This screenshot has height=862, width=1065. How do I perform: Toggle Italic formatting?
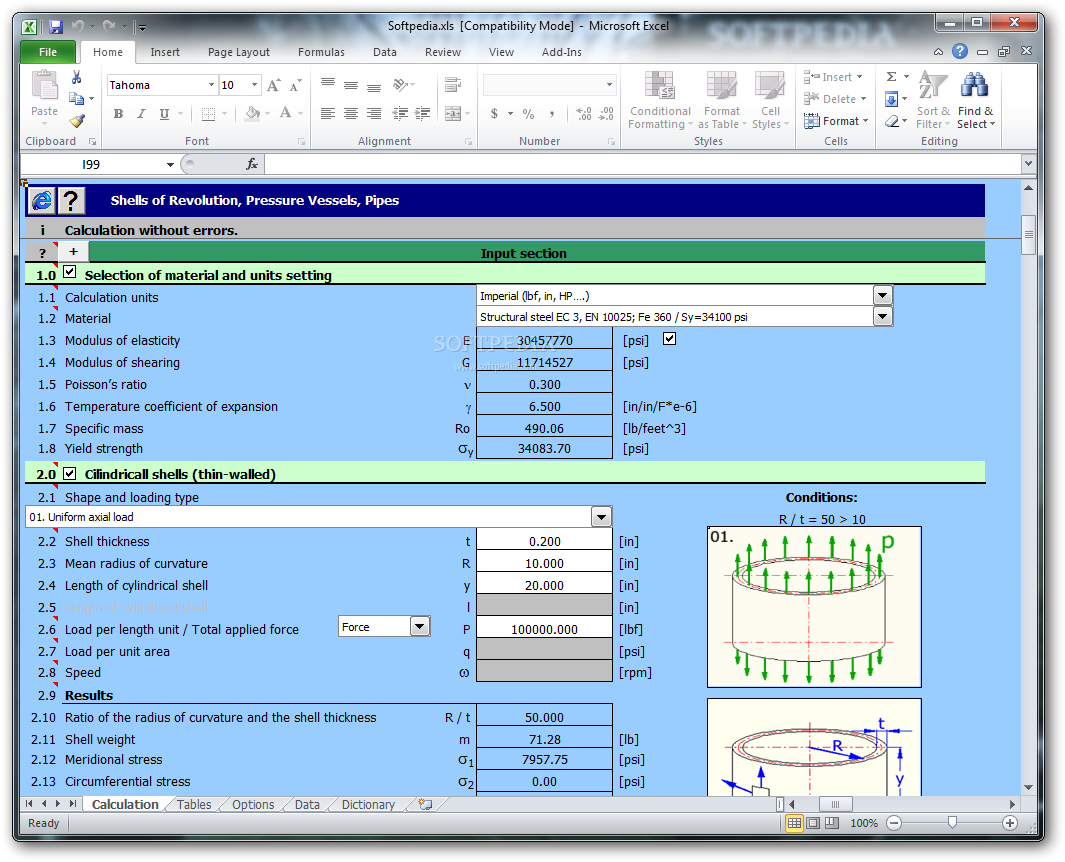[x=141, y=113]
